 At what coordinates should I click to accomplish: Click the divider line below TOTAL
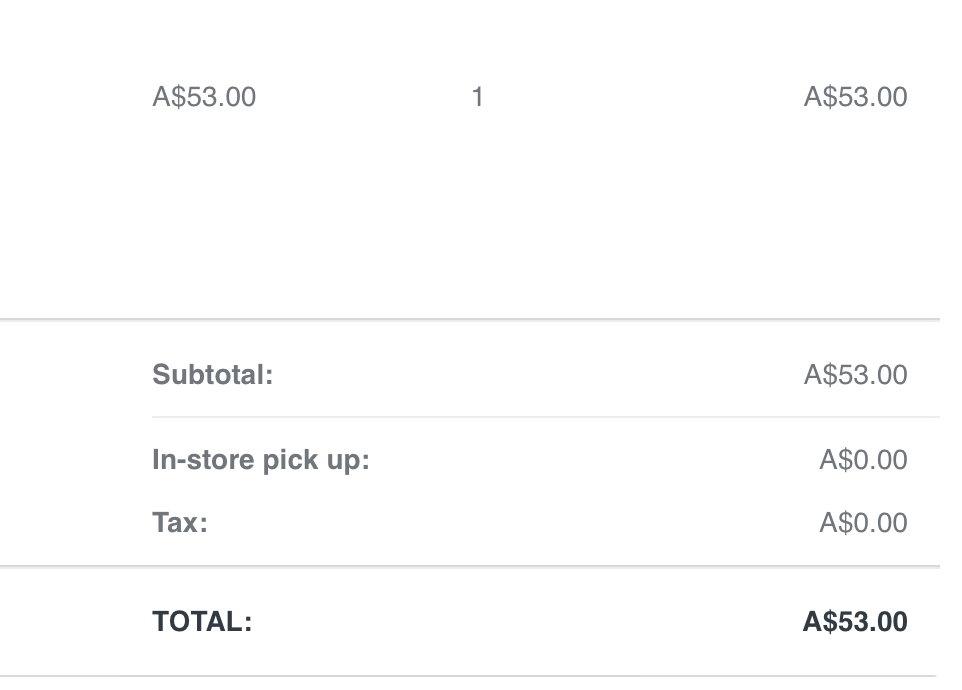click(470, 677)
